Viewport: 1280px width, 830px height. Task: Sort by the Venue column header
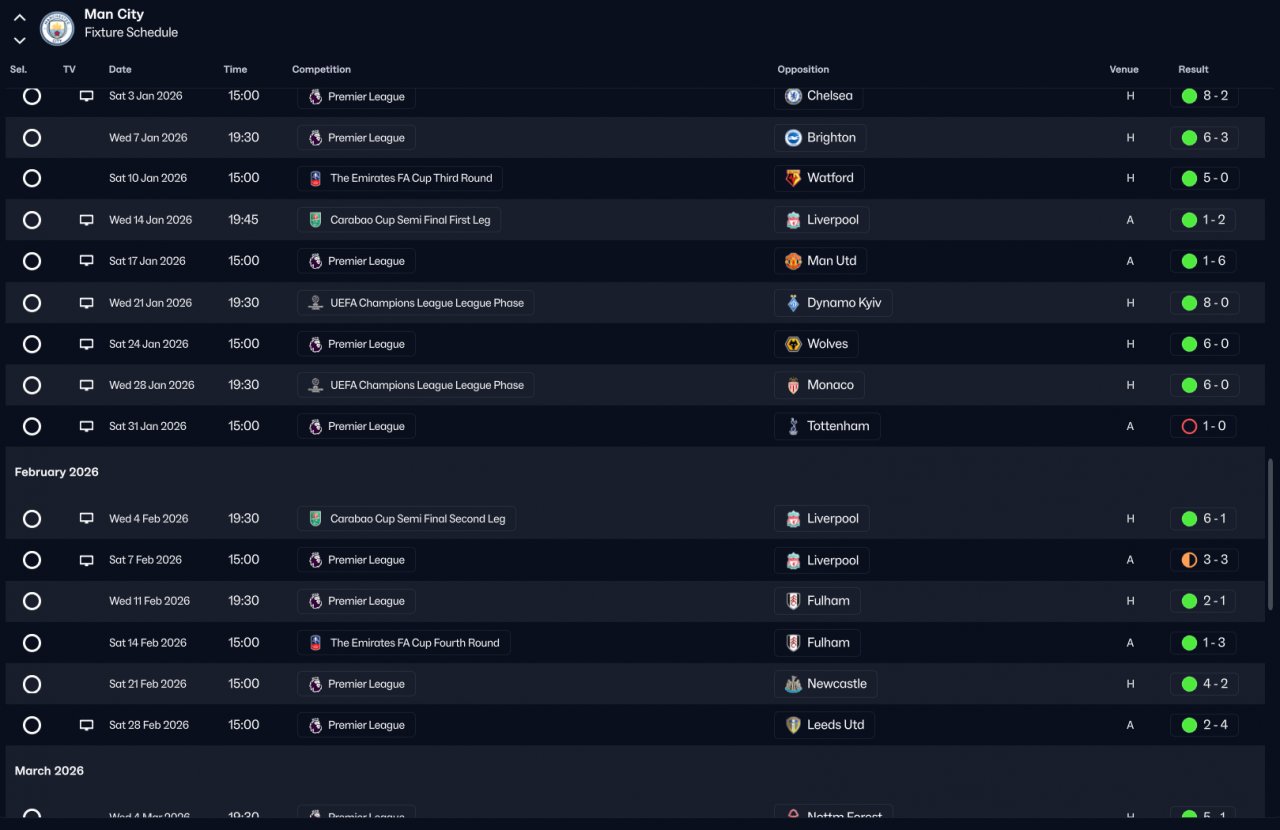pos(1124,70)
